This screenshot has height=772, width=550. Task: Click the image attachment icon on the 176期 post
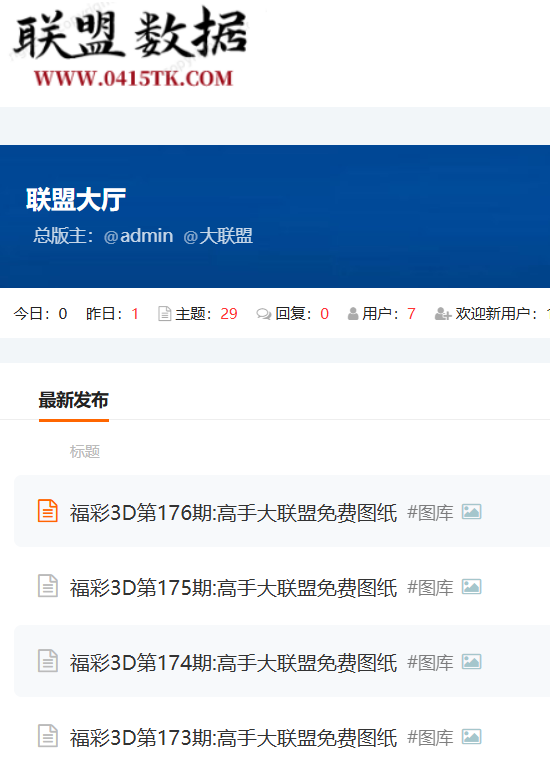click(471, 512)
